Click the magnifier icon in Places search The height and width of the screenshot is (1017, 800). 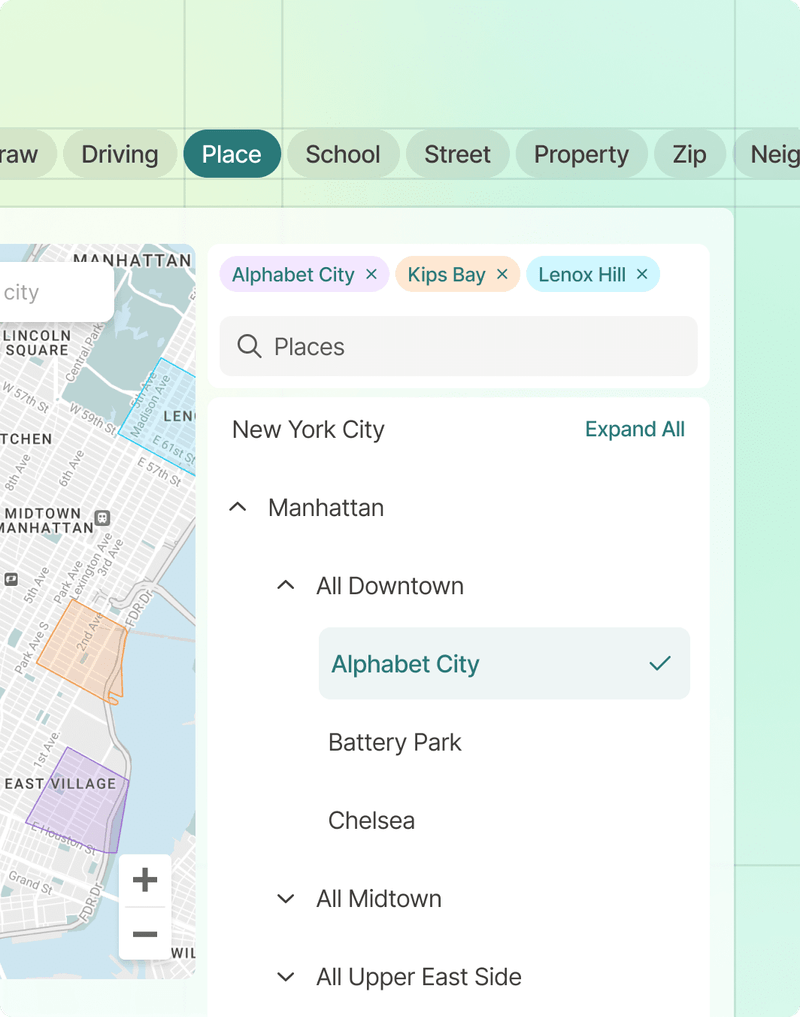point(249,347)
